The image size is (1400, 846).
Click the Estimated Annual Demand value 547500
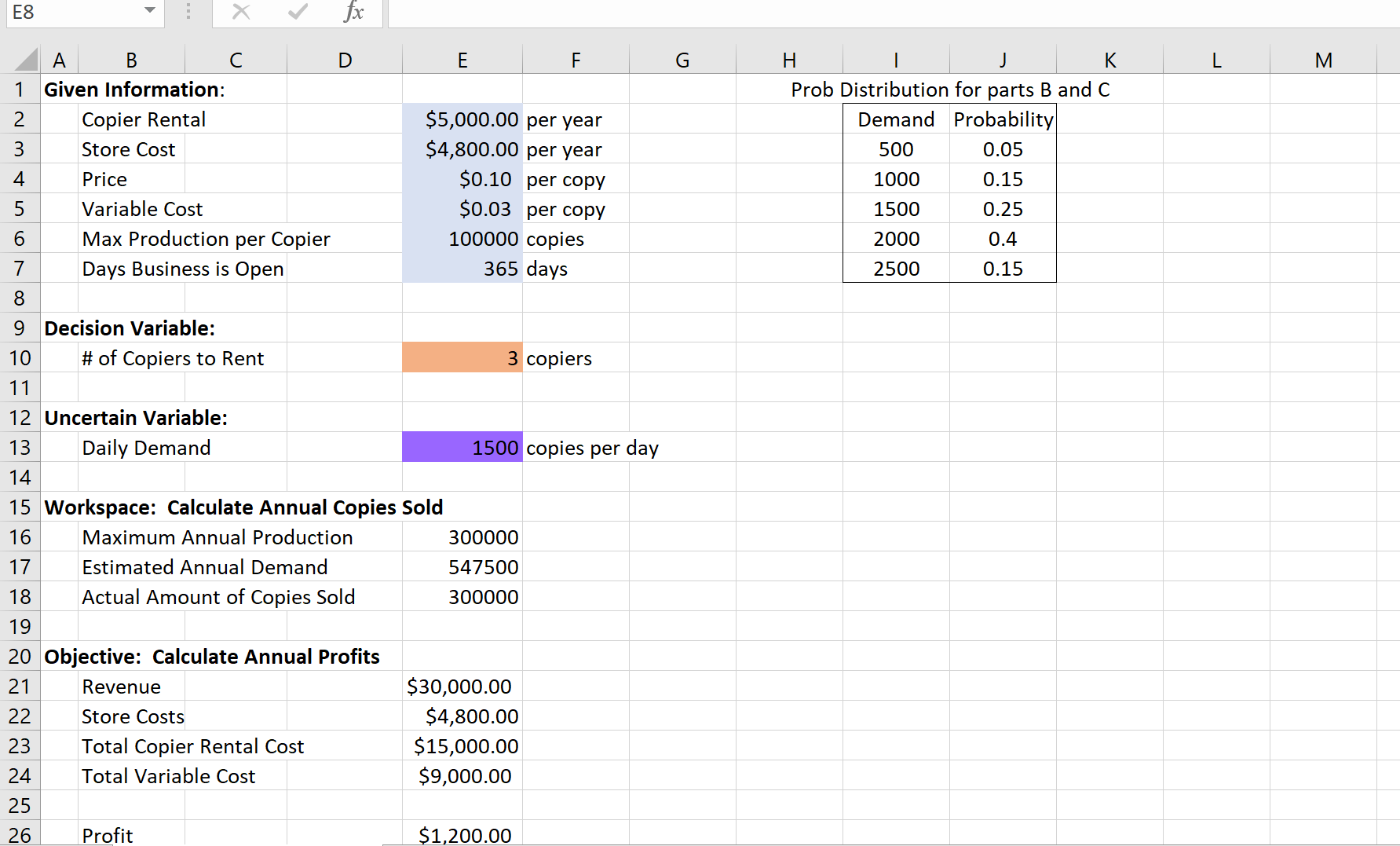[x=483, y=566]
